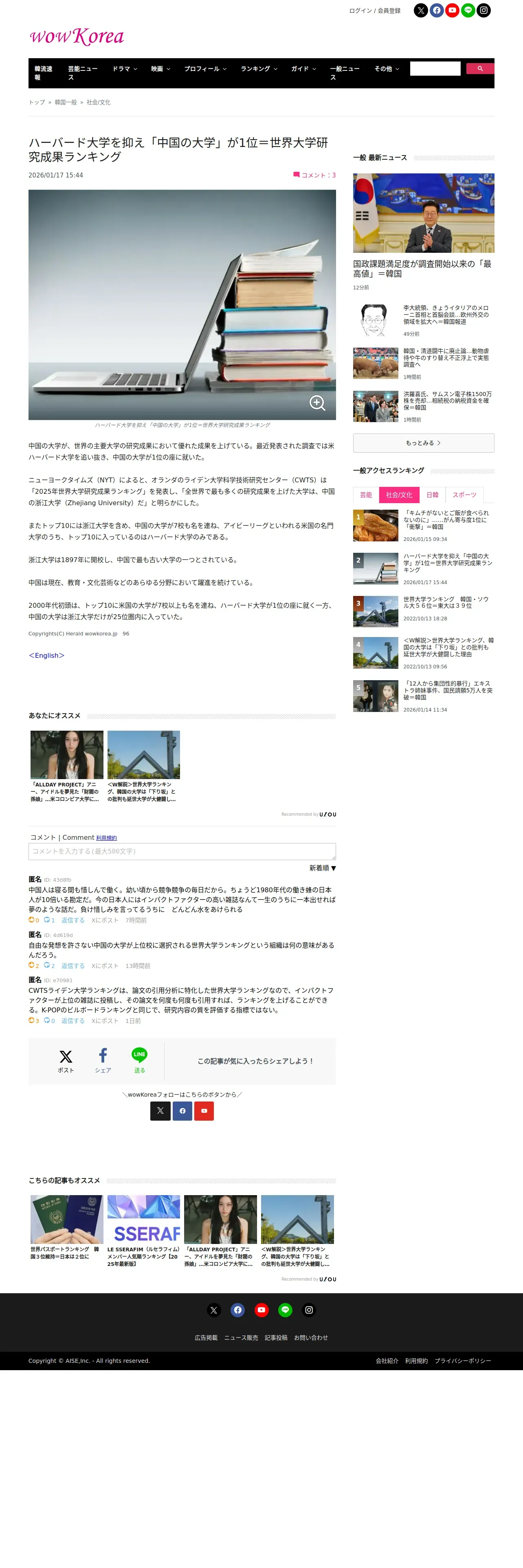Viewport: 523px width, 1568px height.
Task: Open rank 1 キムチ article thumbnail
Action: point(376,525)
